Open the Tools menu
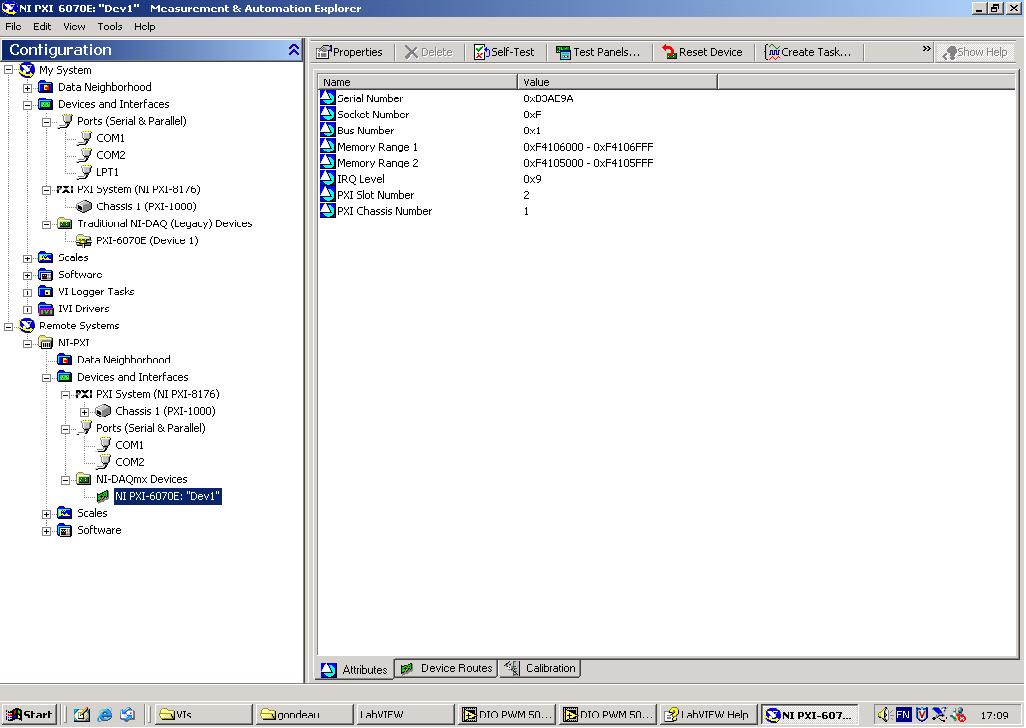 tap(109, 26)
